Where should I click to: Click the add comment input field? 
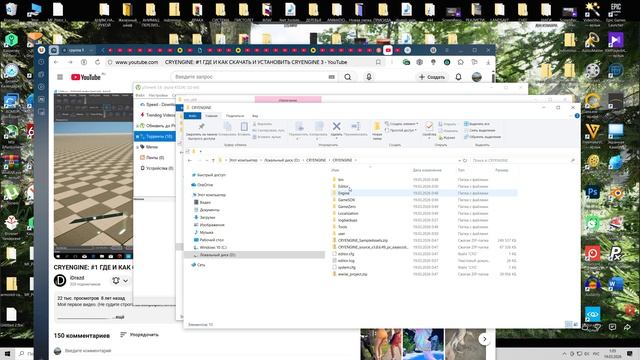coord(88,351)
